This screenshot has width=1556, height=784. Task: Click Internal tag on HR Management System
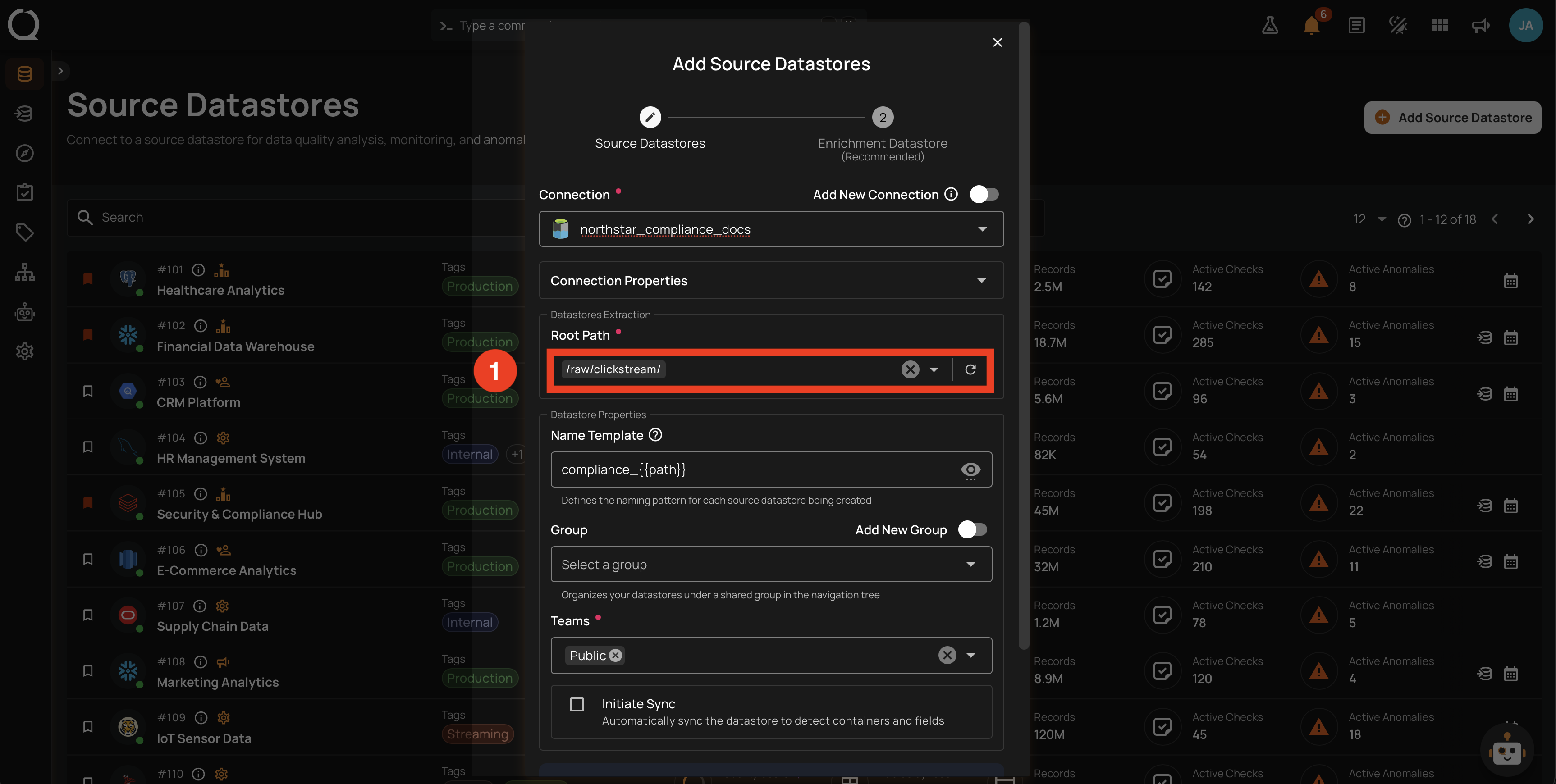point(469,454)
